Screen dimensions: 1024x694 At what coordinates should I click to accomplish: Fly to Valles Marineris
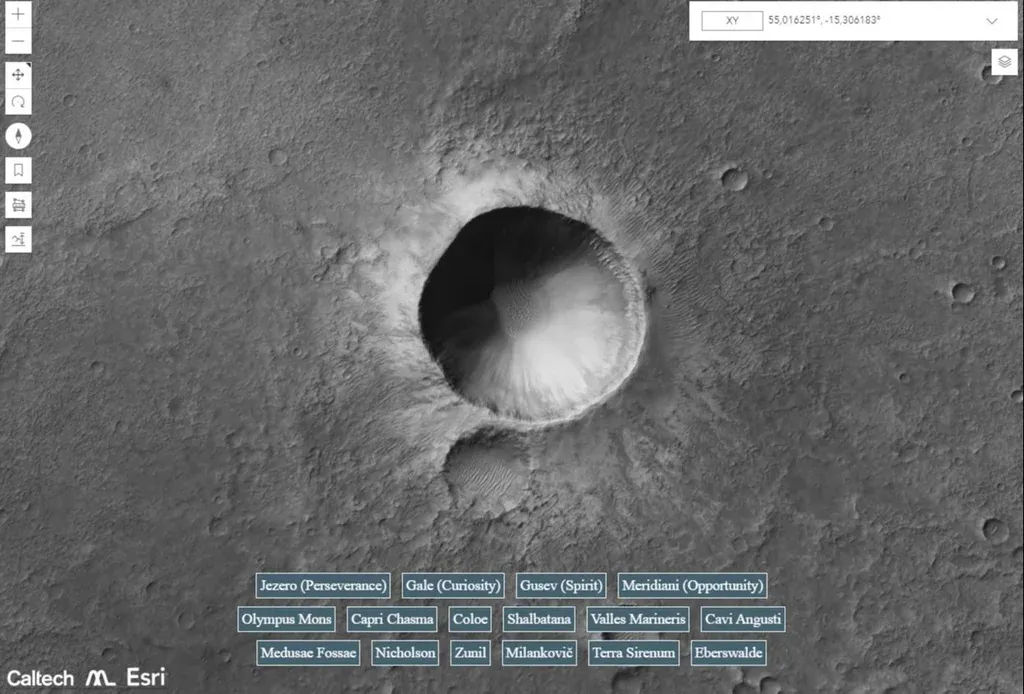[x=638, y=619]
